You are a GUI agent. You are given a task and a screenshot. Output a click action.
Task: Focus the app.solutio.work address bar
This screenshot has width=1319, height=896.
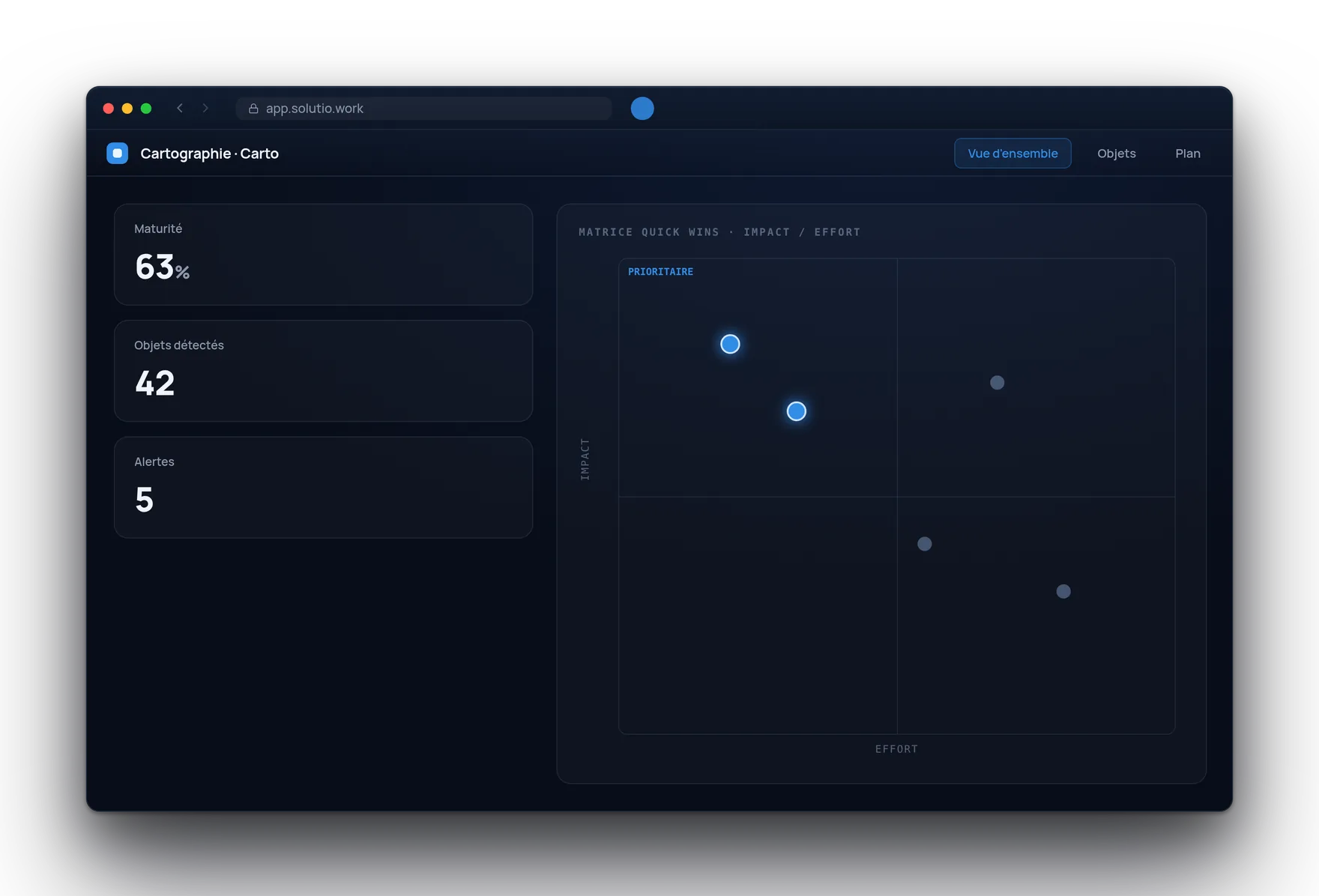point(424,109)
